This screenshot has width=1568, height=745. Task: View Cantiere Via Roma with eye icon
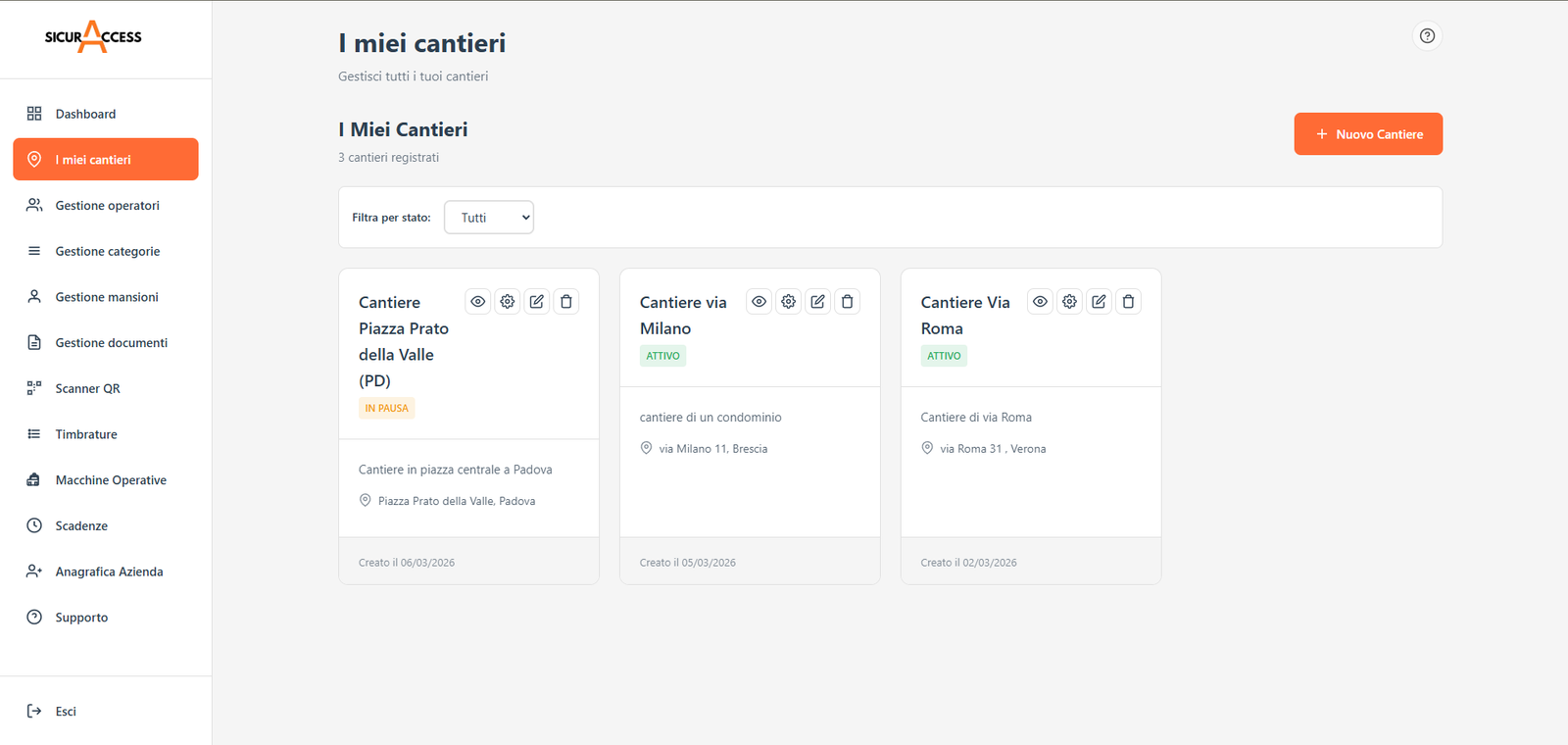coord(1040,302)
